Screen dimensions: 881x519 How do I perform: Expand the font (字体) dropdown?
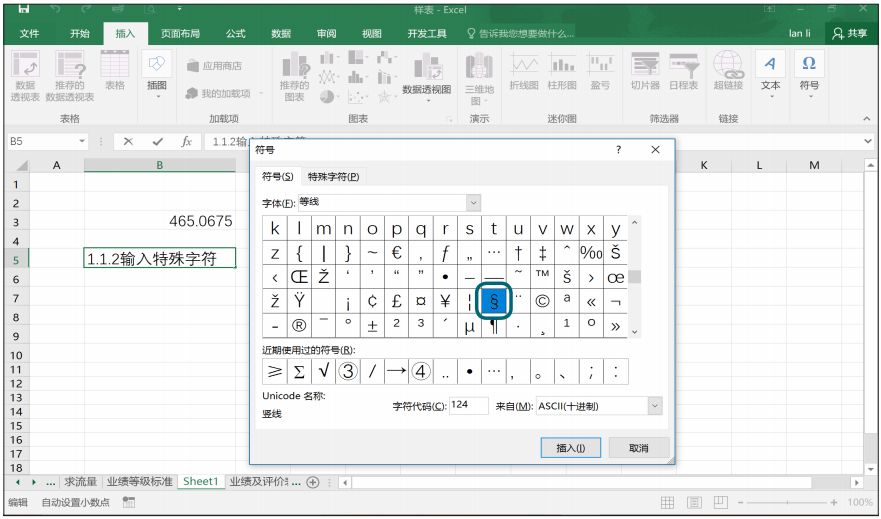point(474,202)
